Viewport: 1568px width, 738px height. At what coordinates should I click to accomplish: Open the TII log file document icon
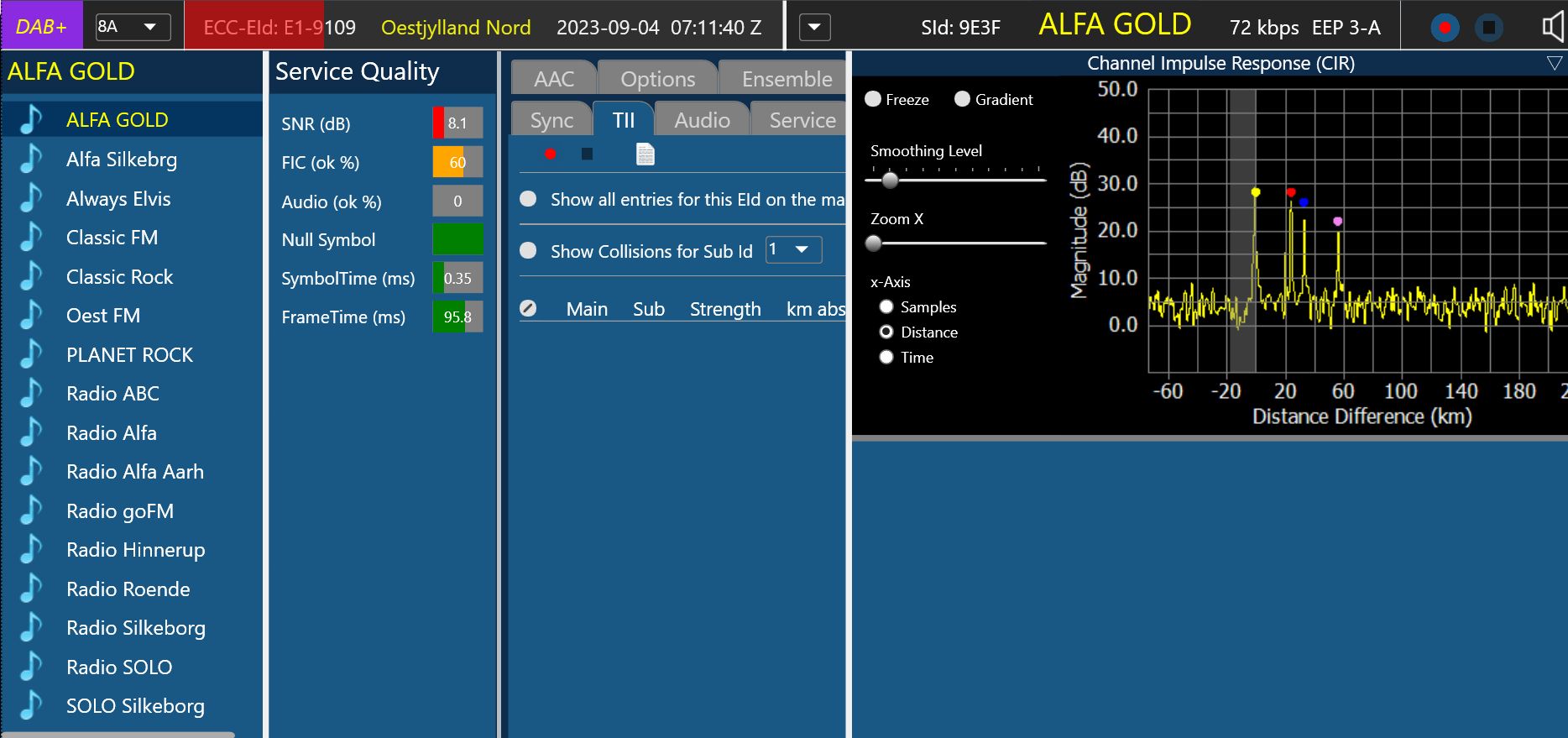click(x=645, y=154)
